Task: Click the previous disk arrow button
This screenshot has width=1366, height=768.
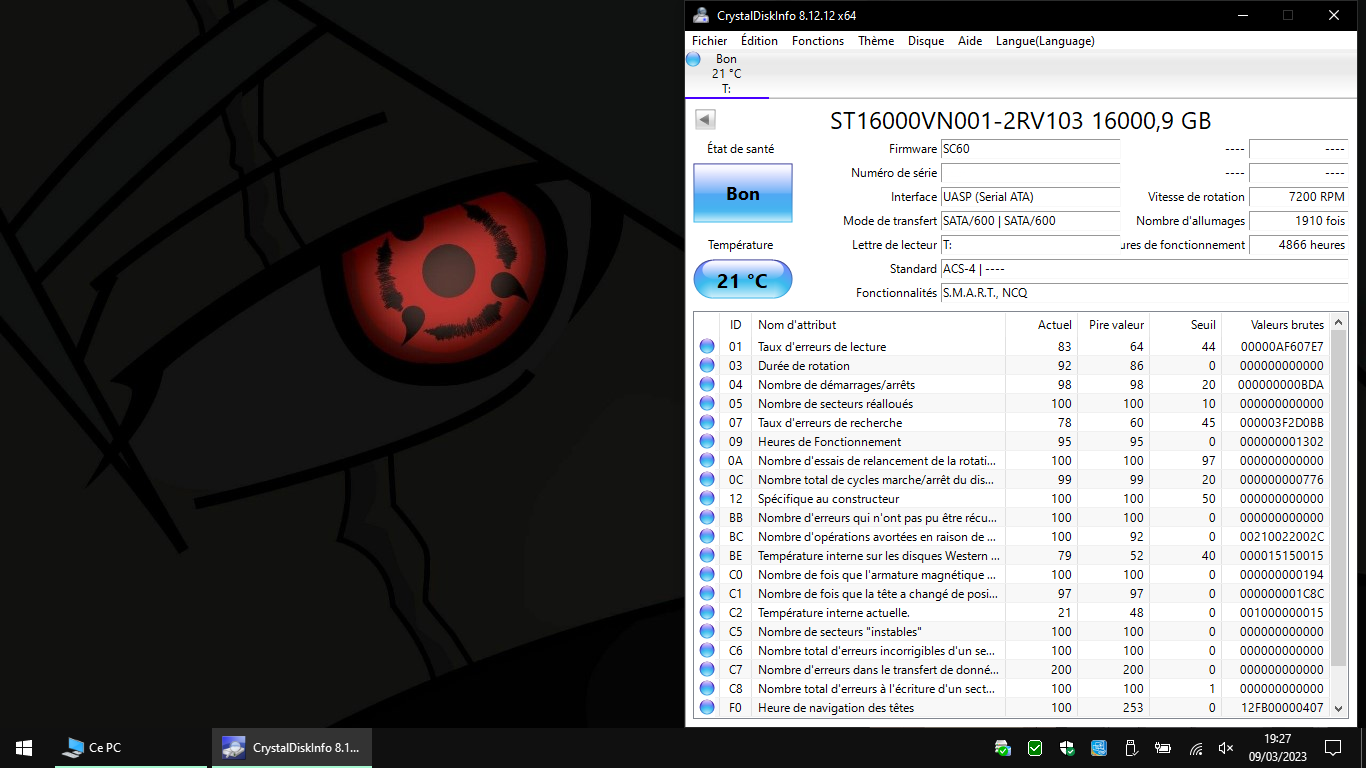Action: [705, 120]
